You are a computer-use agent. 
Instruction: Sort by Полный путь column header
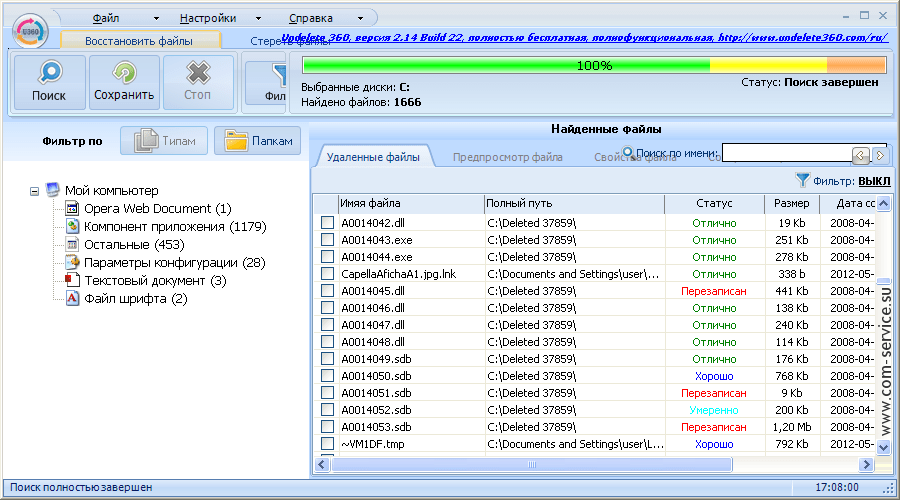(x=575, y=203)
